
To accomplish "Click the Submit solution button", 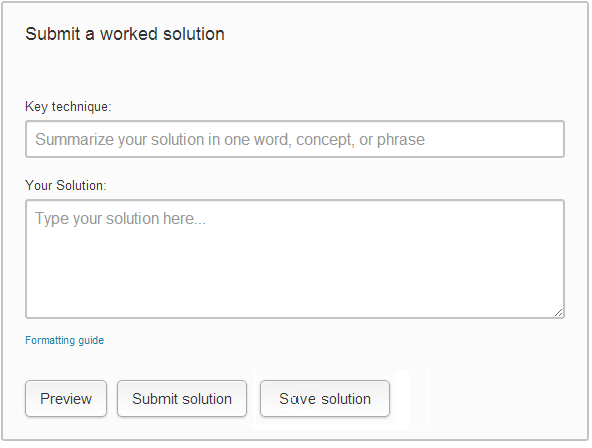I will [182, 399].
